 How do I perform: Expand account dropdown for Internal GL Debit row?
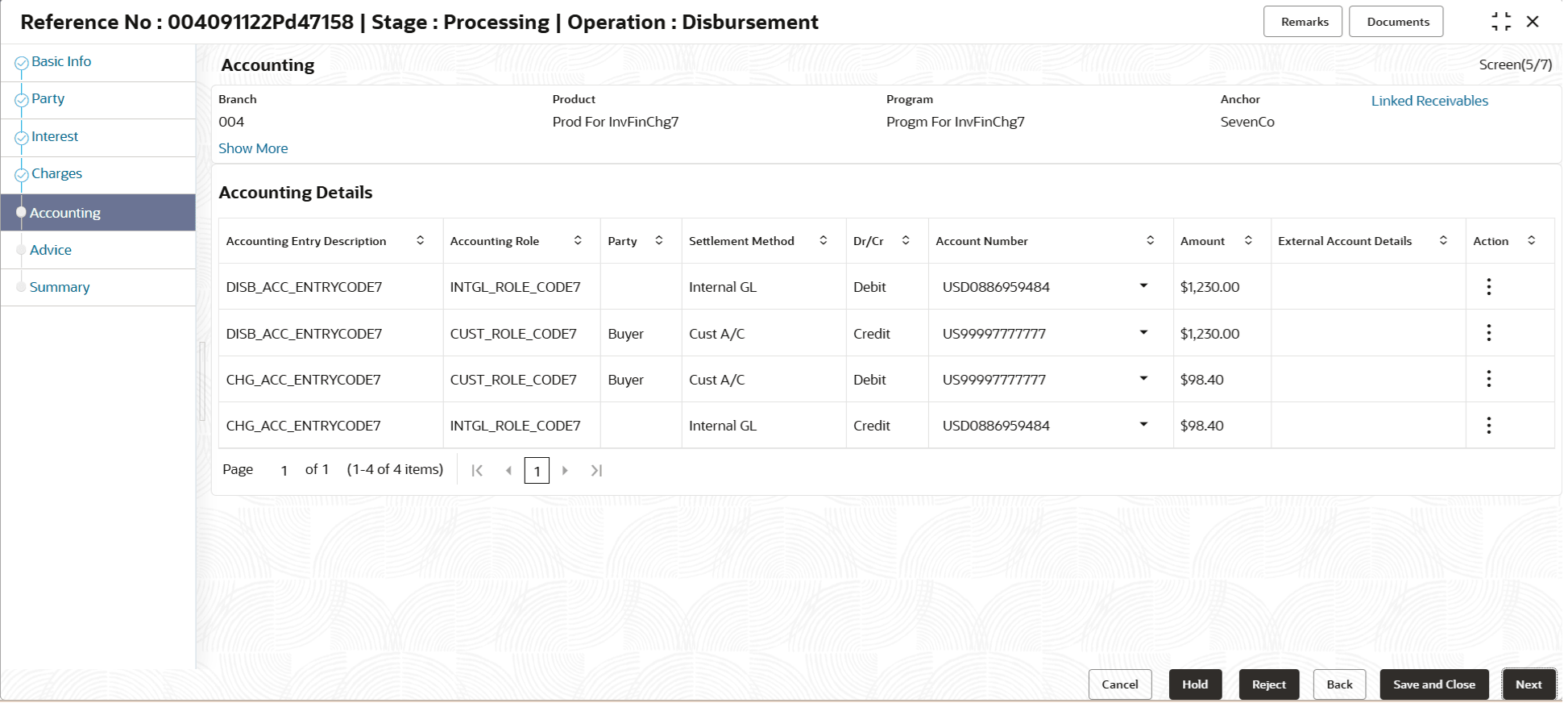coord(1143,286)
